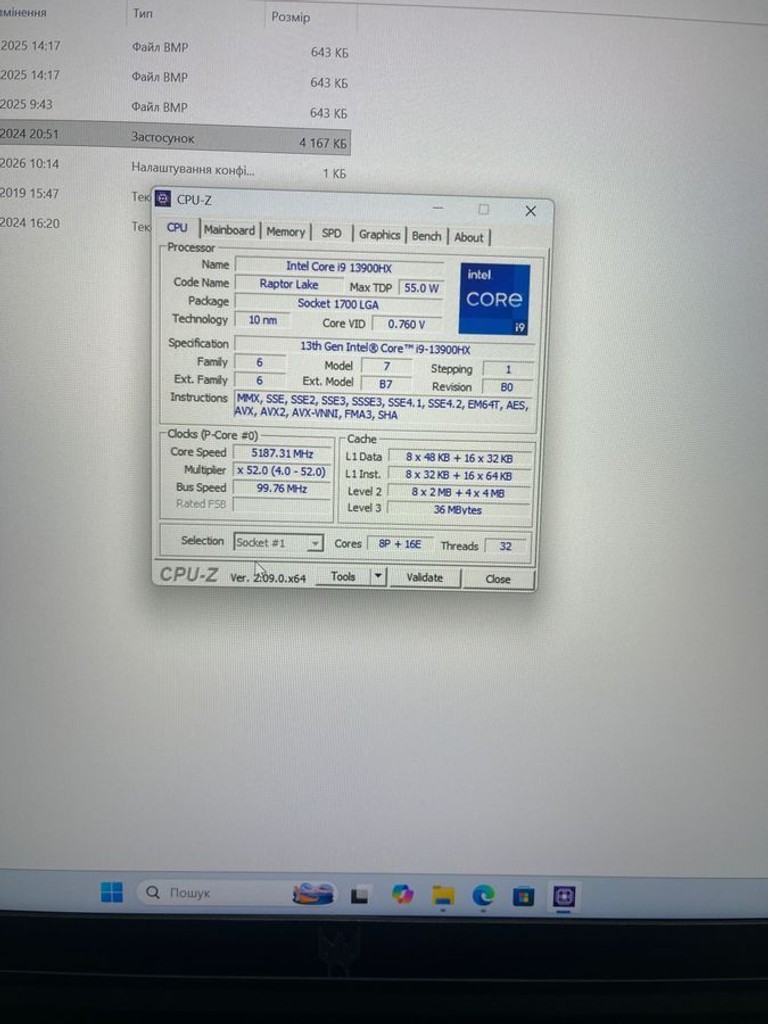Click the Intel Core i9 logo
The height and width of the screenshot is (1024, 768).
(494, 300)
